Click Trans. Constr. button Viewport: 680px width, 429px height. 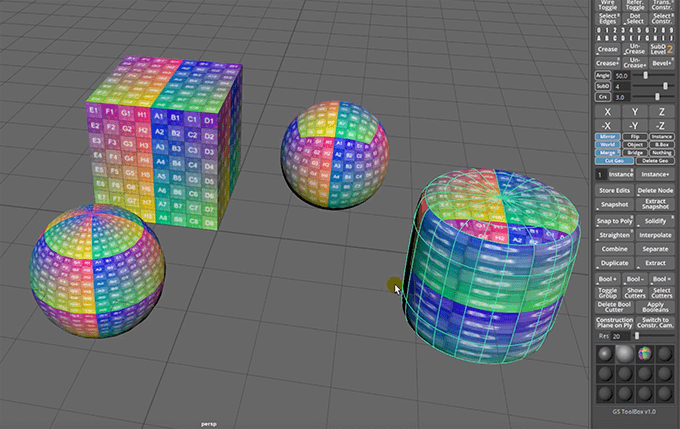point(662,5)
